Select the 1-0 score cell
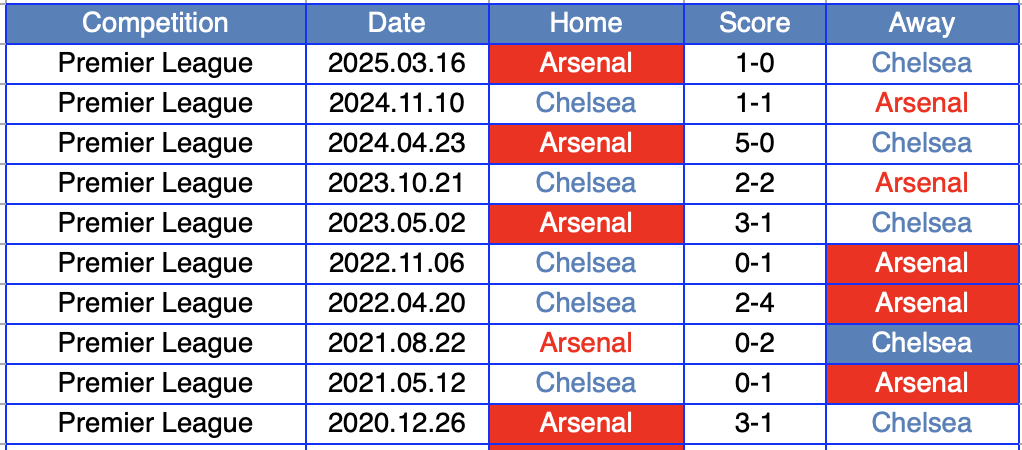This screenshot has width=1022, height=450. (755, 63)
